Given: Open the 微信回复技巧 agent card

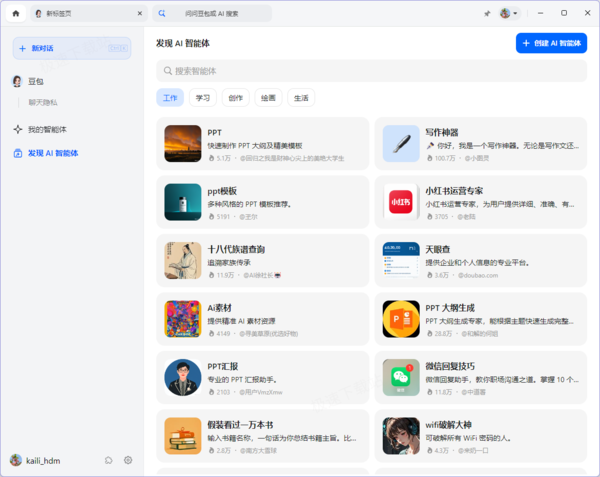Looking at the screenshot, I should pos(481,378).
